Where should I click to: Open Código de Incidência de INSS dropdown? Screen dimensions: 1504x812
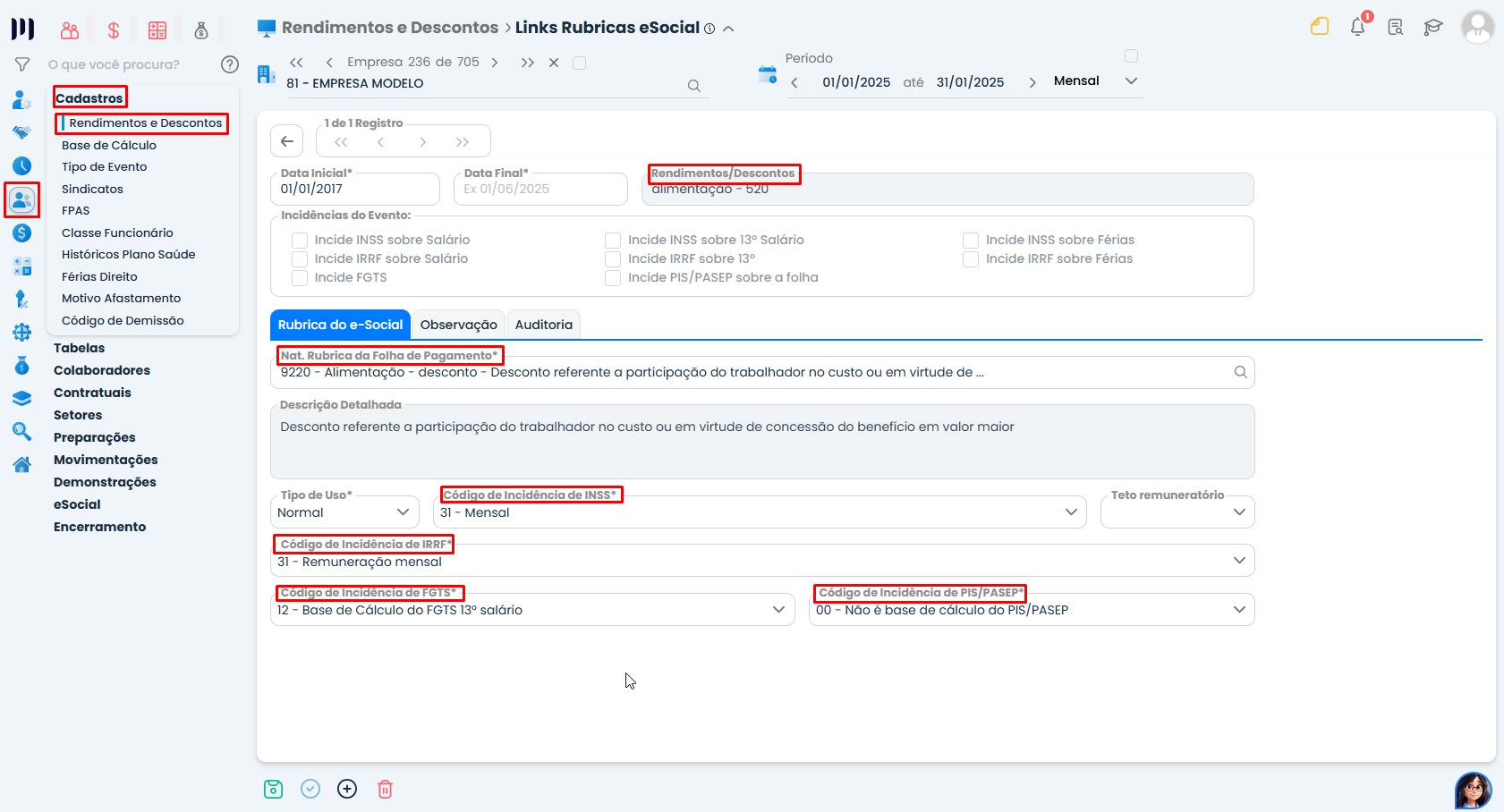(760, 512)
